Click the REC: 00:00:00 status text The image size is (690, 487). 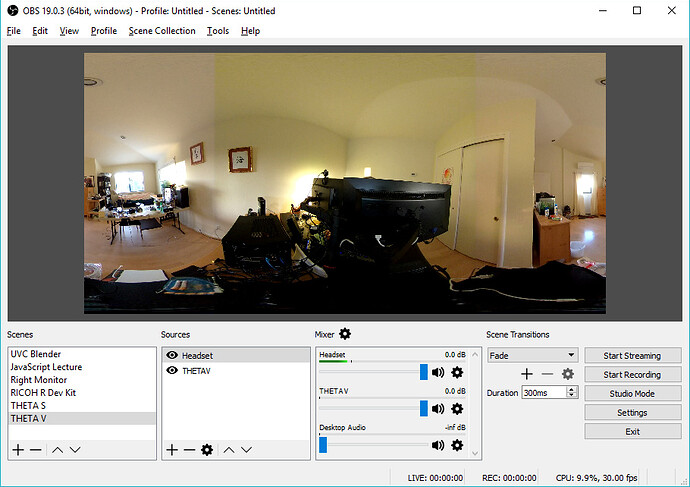tap(509, 478)
